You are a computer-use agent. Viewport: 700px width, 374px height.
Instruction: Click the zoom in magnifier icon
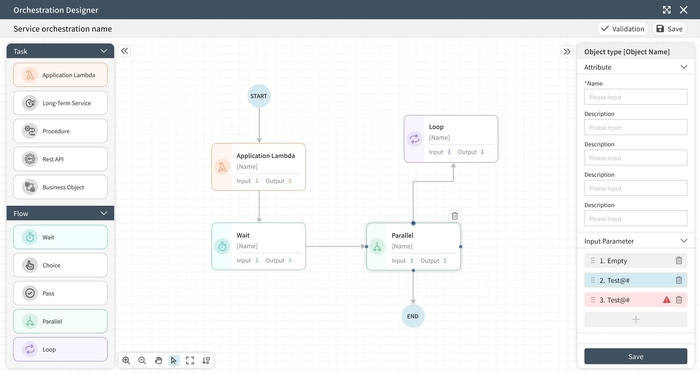coord(126,360)
